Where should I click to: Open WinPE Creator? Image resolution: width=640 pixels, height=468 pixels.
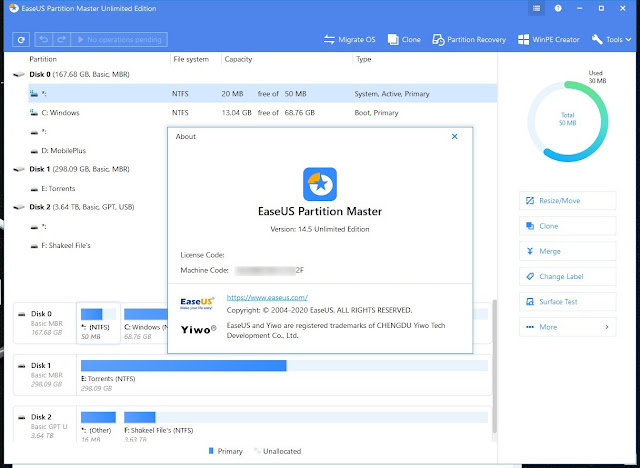click(x=551, y=40)
